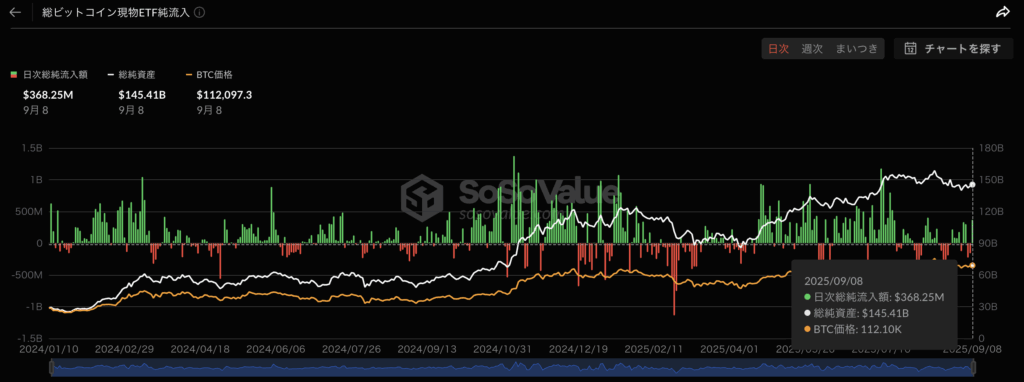This screenshot has width=1024, height=382.
Task: Open チャートを探す button
Action: click(953, 48)
